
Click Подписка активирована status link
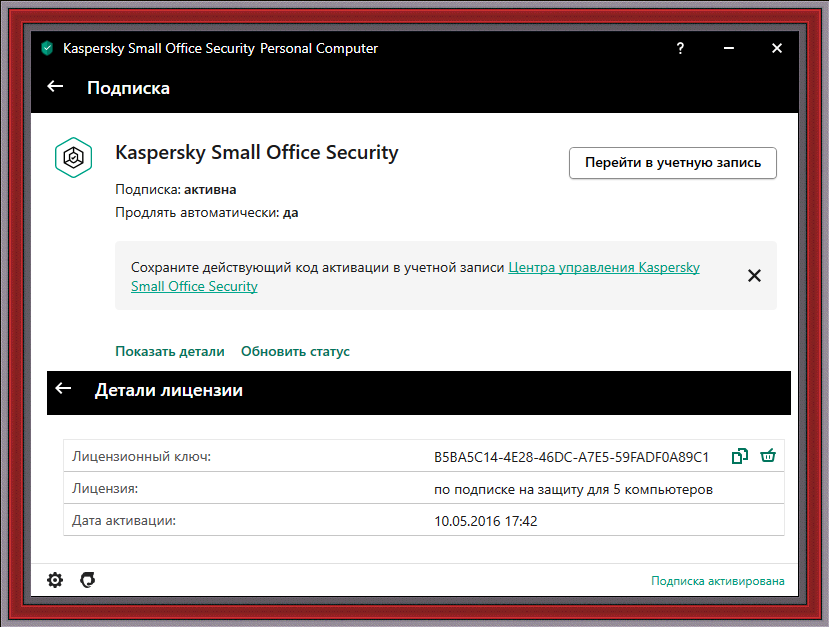tap(717, 581)
